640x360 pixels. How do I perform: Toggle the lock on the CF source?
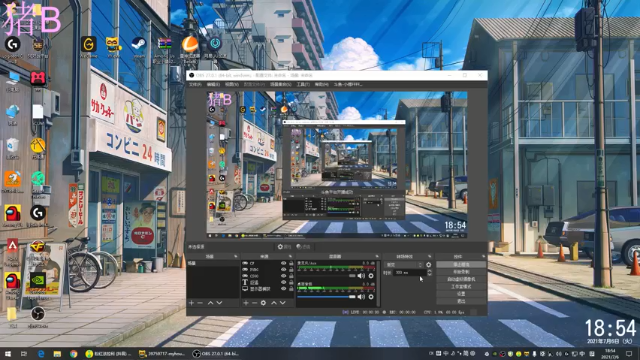coord(291,264)
